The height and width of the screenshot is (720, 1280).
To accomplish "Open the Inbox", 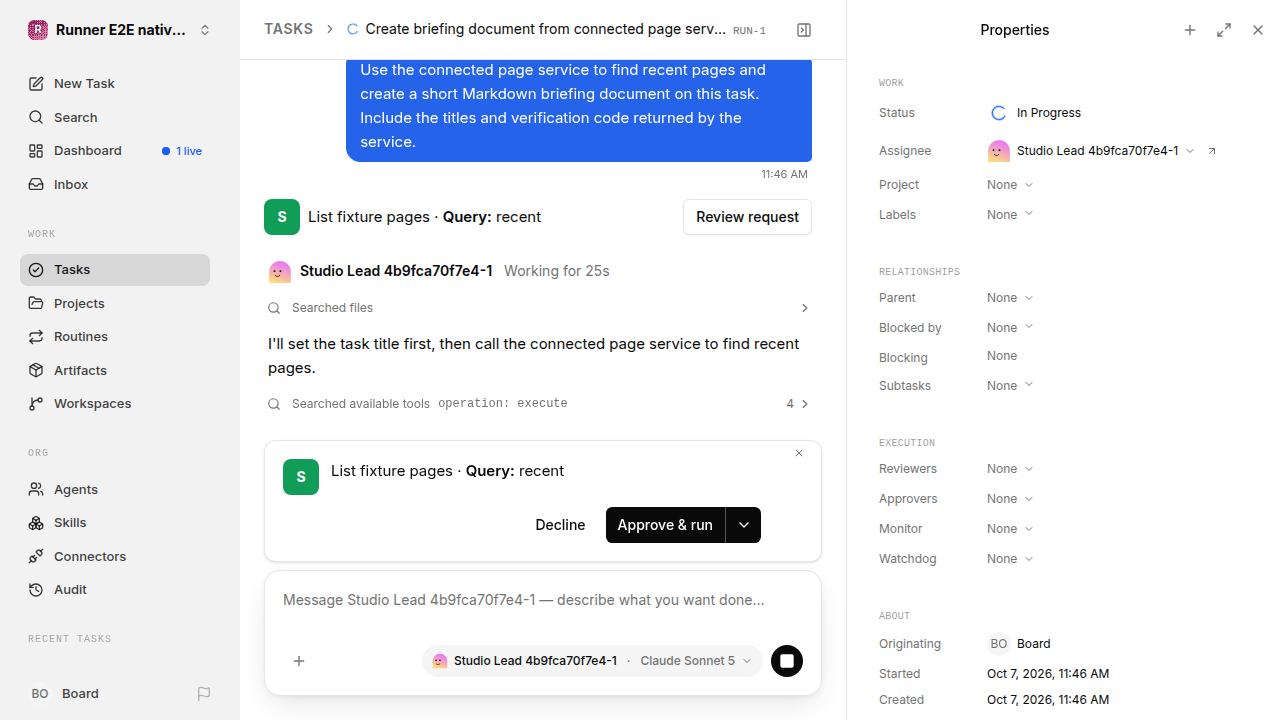I will [115, 184].
